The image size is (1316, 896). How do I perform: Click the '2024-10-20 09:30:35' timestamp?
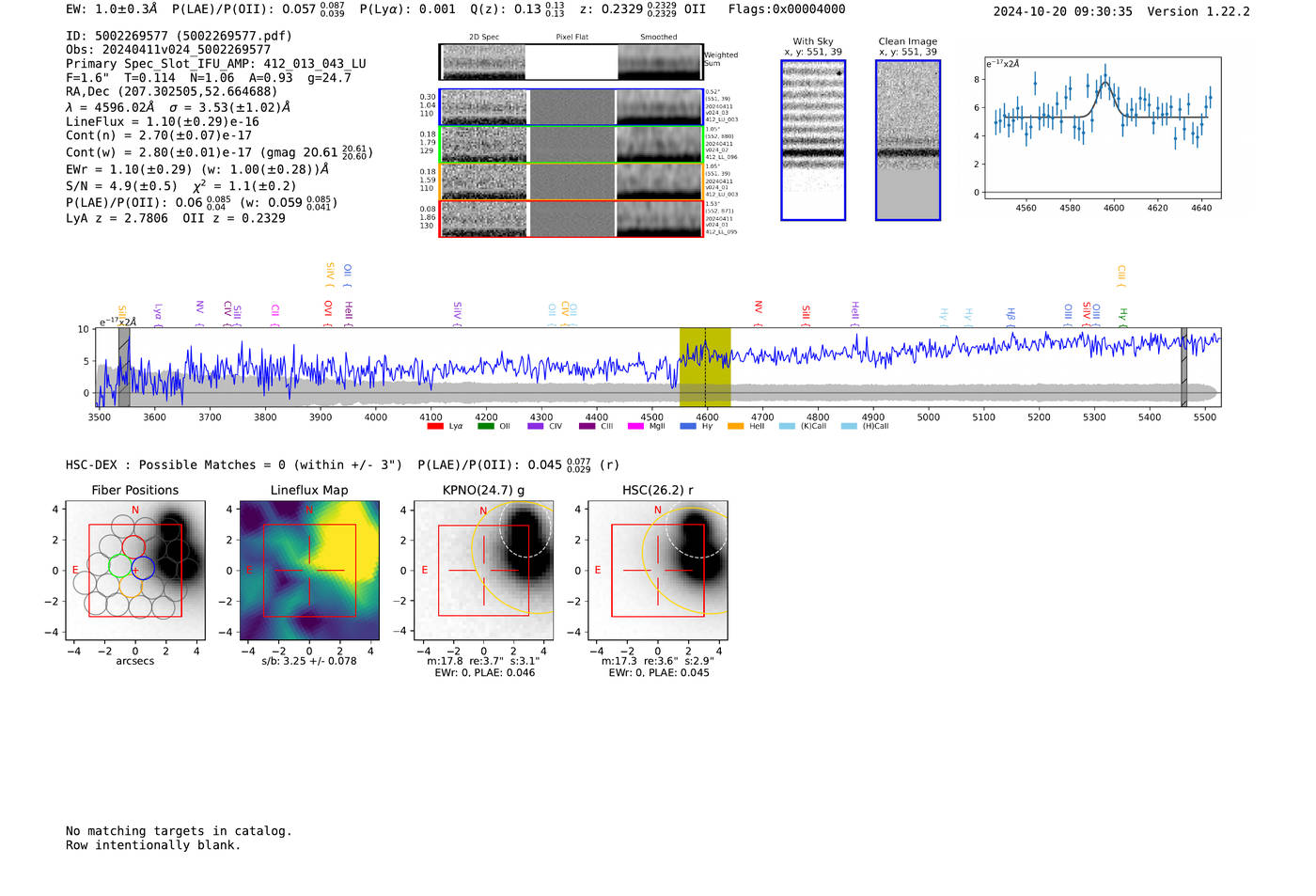[1063, 11]
